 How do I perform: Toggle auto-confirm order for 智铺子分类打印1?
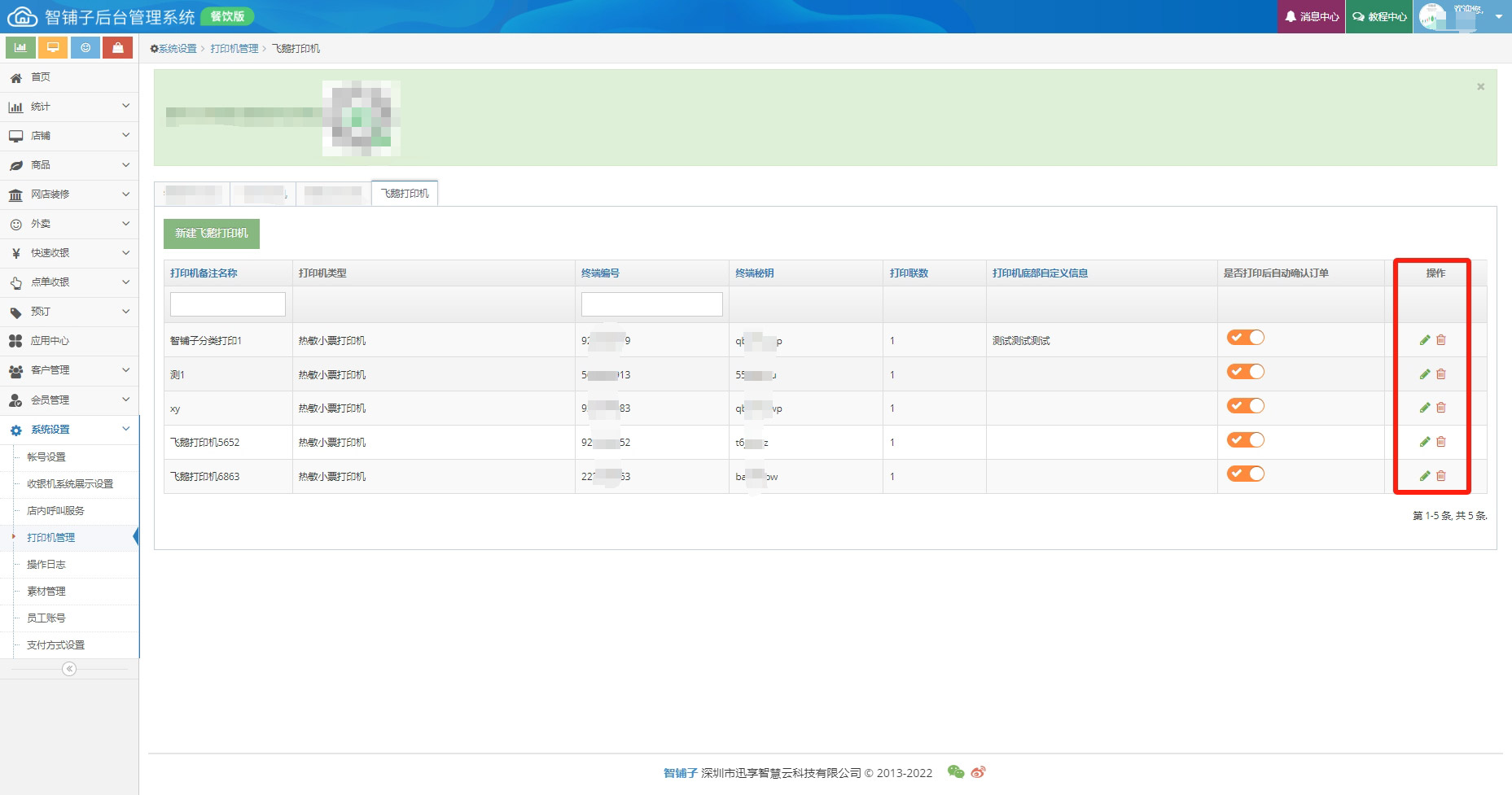click(1246, 338)
